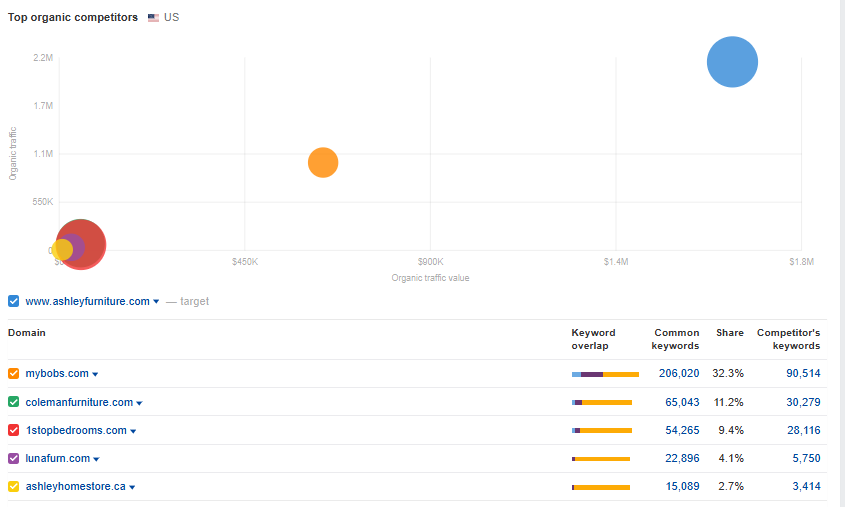Select the yellow ashleyhomestore bubble on chart

click(61, 250)
